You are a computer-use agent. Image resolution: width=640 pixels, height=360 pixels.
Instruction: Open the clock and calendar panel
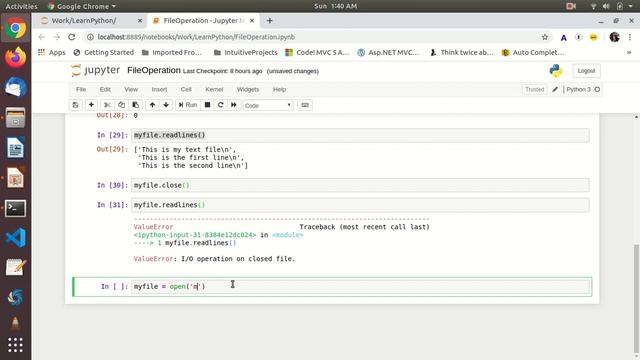[x=336, y=6]
